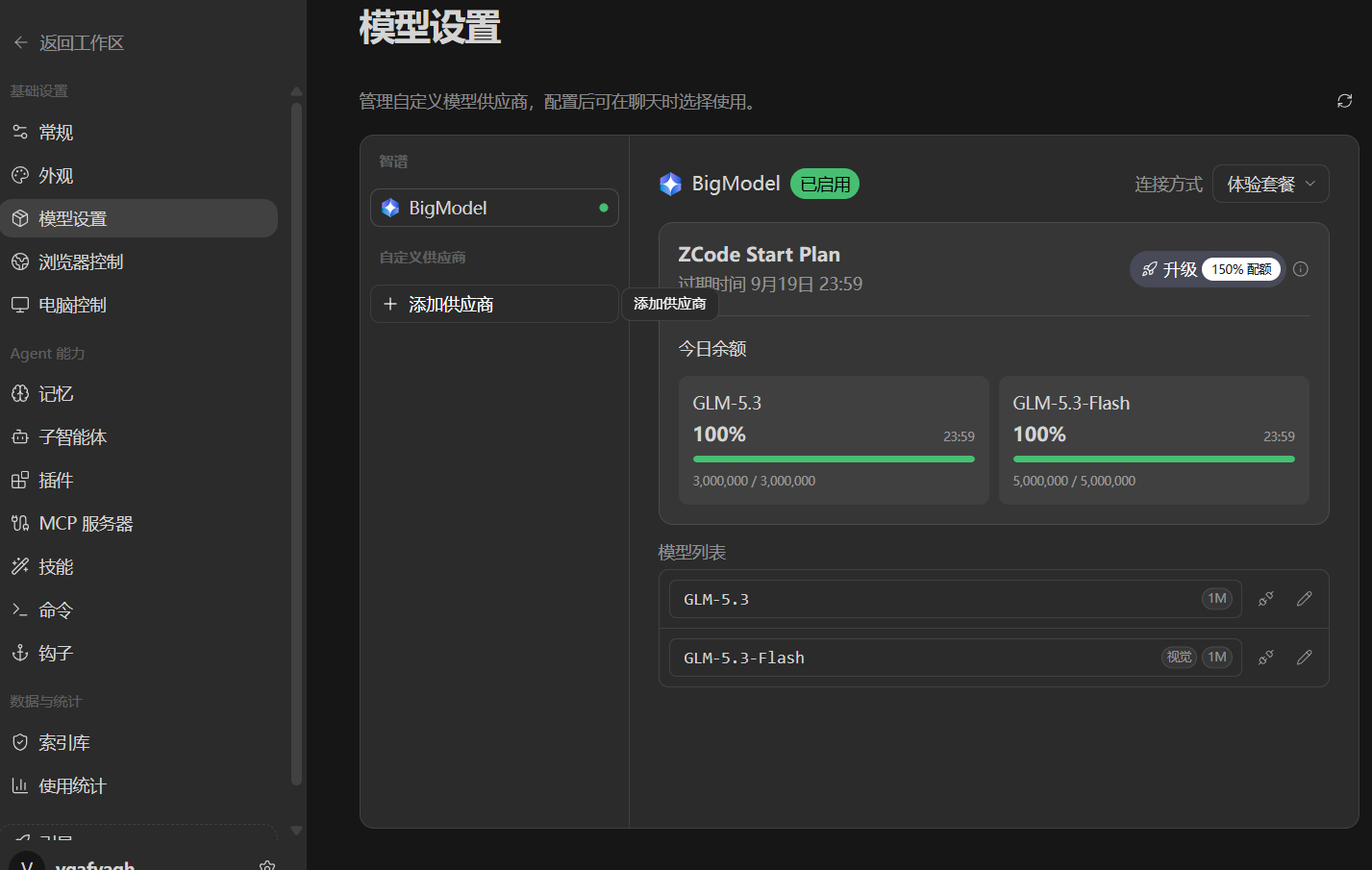Click the 钩子 anchor icon
This screenshot has width=1372, height=870.
[20, 653]
